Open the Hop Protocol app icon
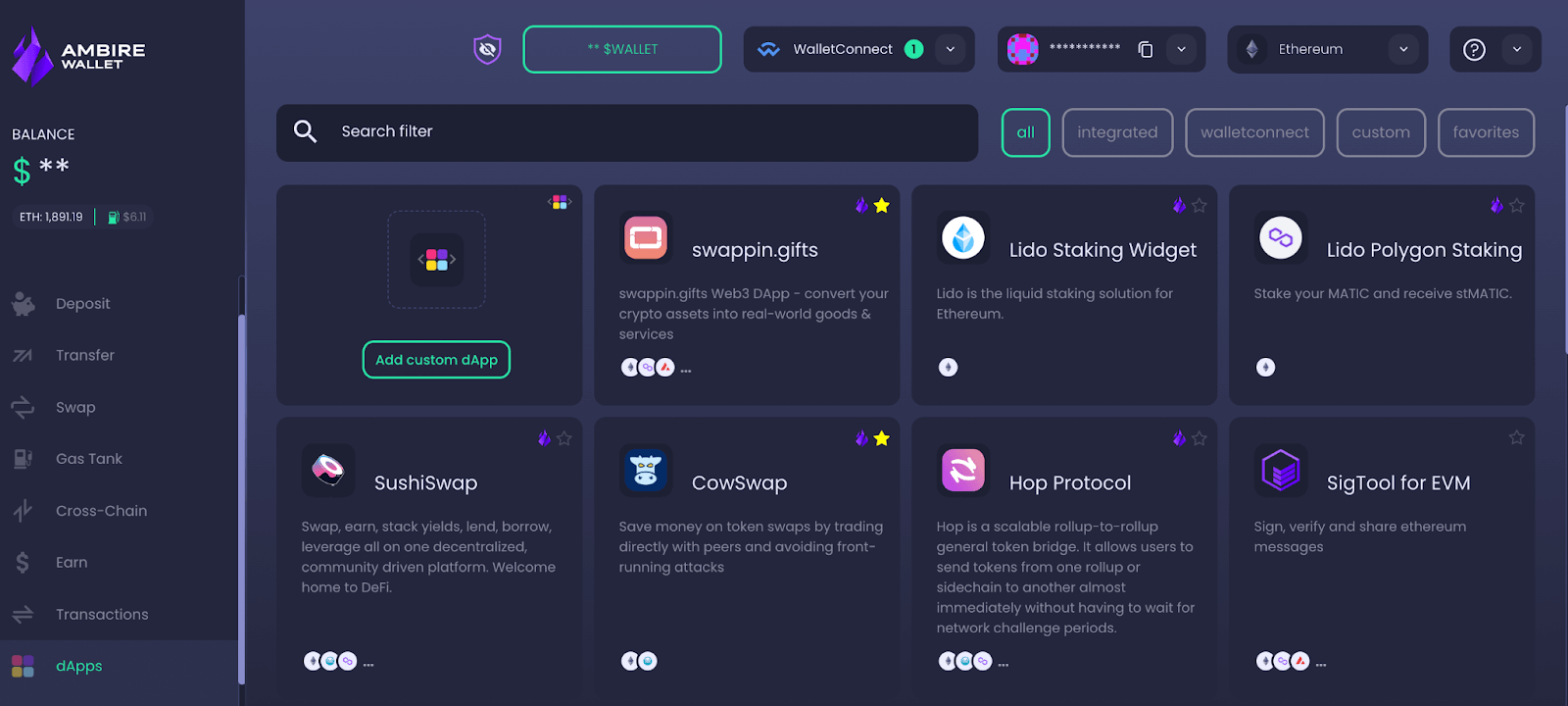 [963, 471]
